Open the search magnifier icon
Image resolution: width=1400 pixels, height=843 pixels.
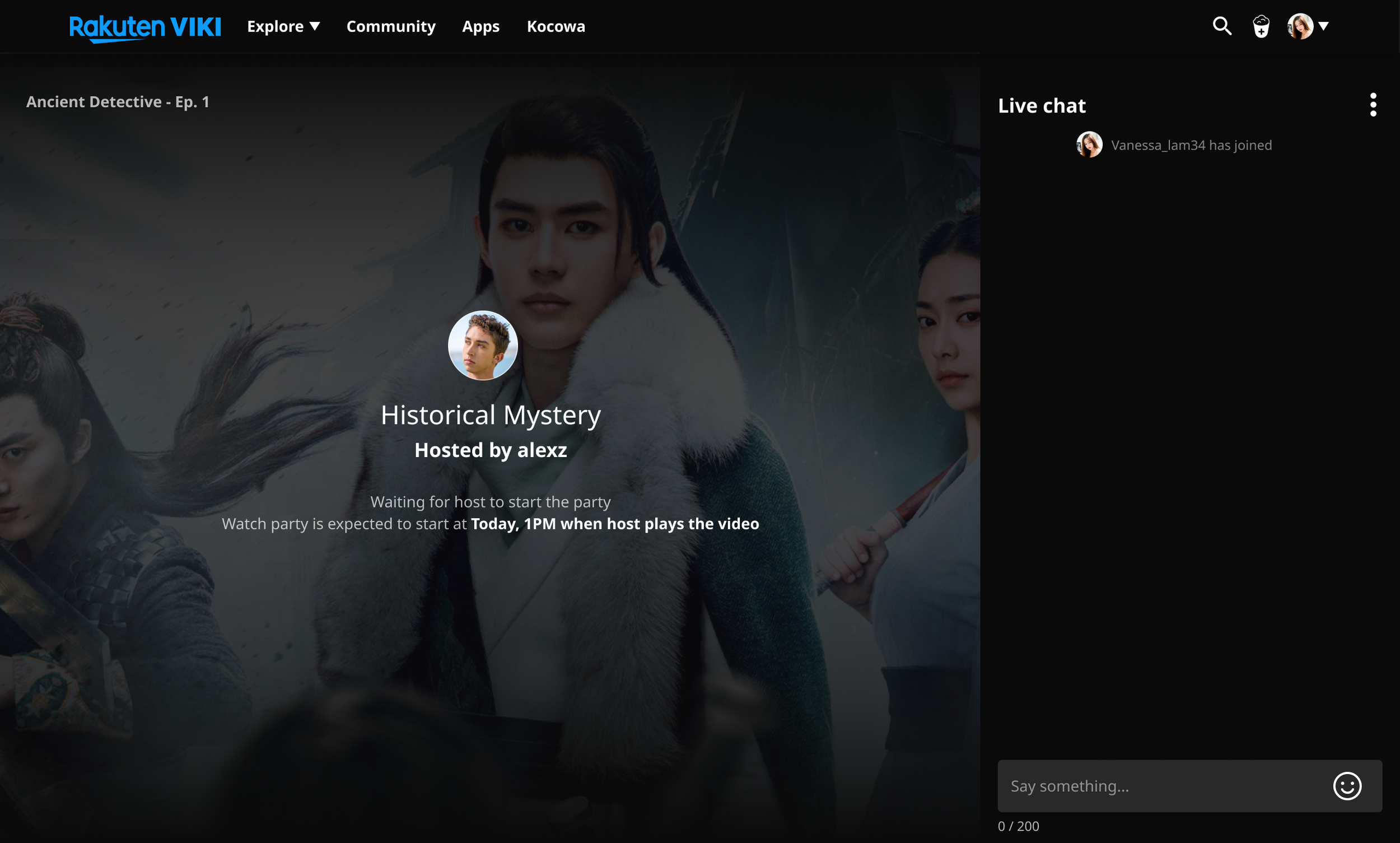tap(1222, 26)
